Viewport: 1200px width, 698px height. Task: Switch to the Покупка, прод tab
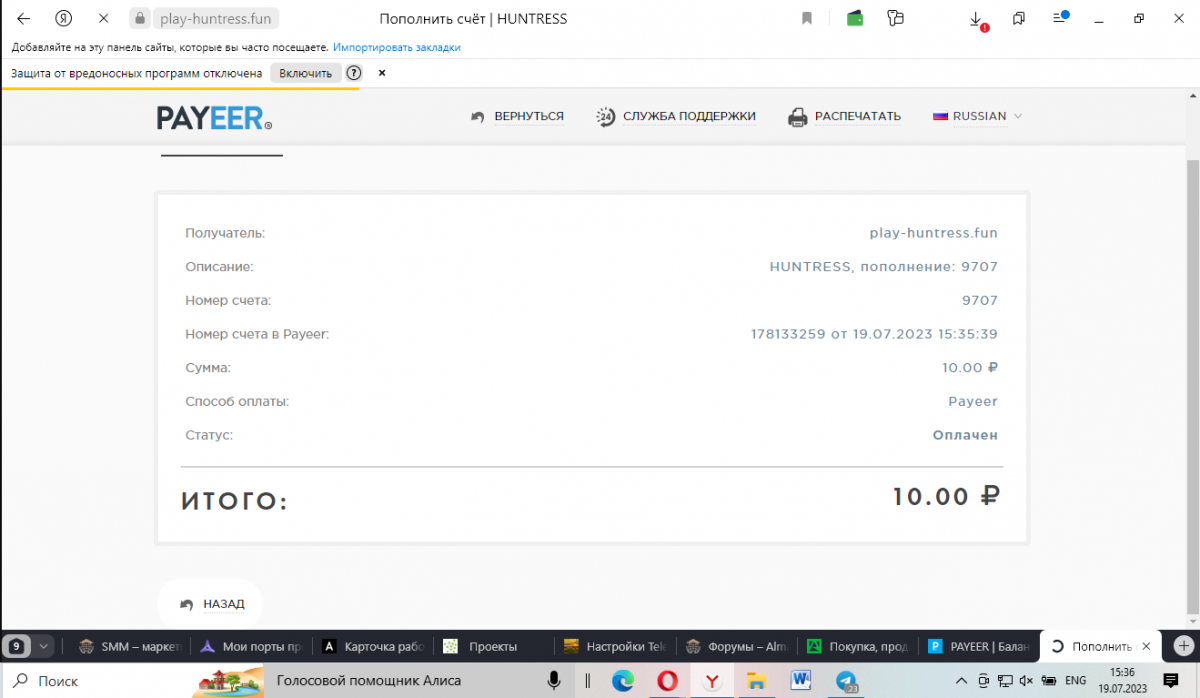[x=858, y=646]
